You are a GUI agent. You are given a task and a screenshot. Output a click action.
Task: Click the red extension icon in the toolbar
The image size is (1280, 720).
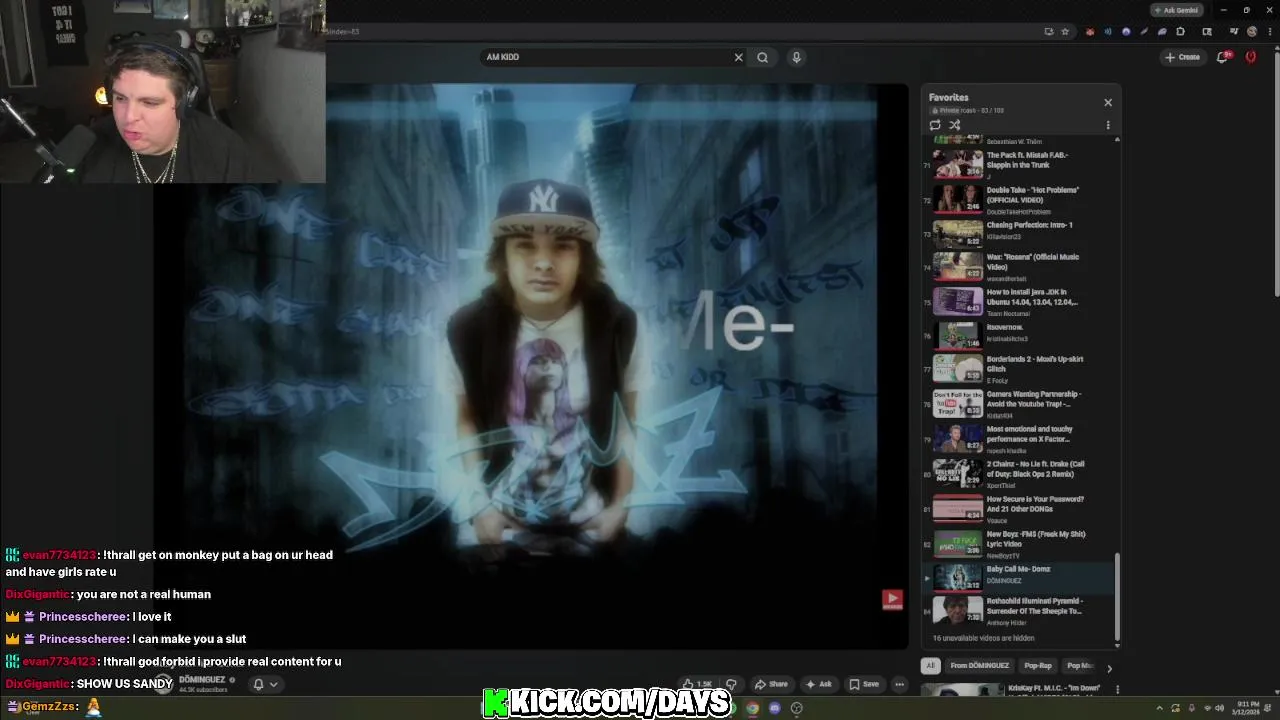coord(1090,31)
